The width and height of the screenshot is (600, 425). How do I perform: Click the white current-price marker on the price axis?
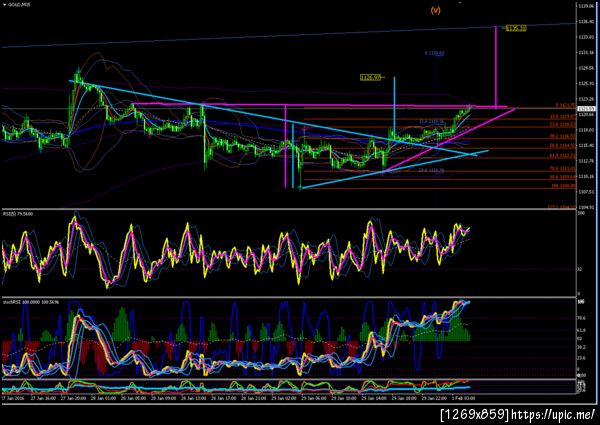click(x=585, y=109)
